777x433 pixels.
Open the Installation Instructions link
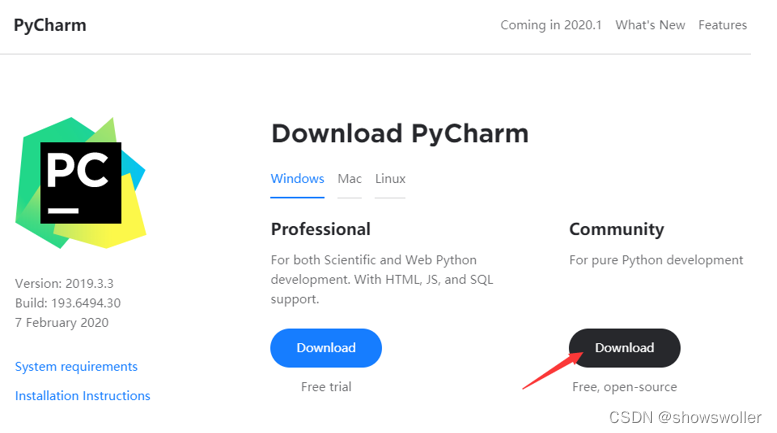(82, 396)
